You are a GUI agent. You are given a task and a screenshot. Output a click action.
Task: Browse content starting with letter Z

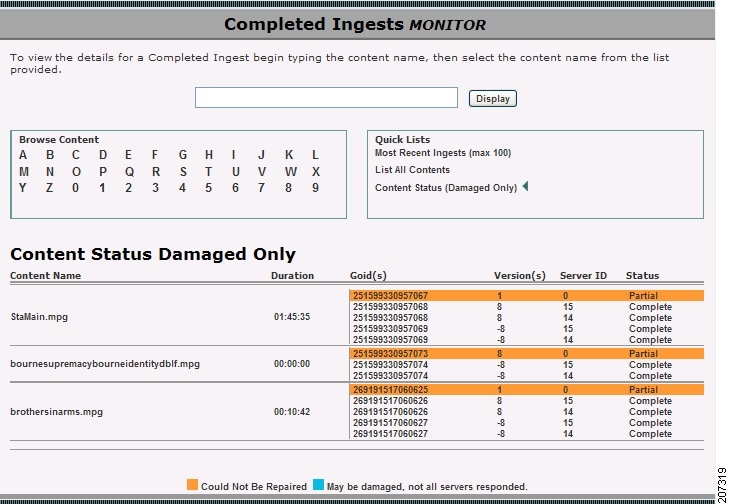tap(49, 188)
